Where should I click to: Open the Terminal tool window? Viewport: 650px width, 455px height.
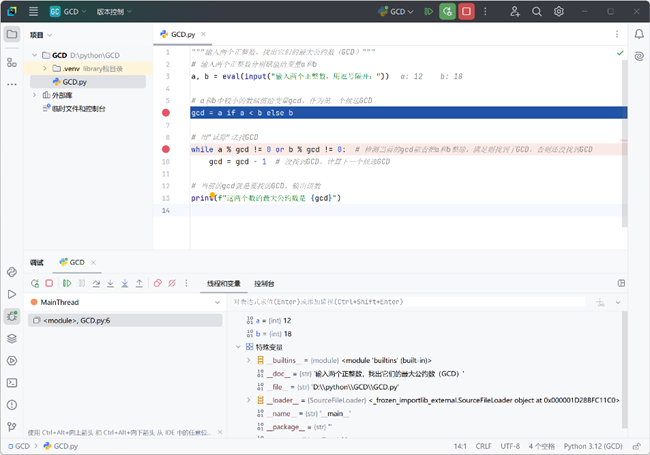pos(12,383)
